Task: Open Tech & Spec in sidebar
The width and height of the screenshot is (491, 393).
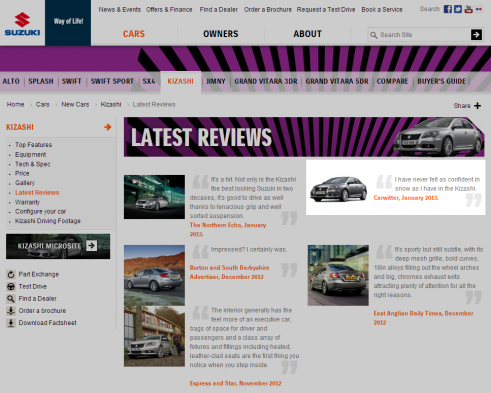Action: point(33,164)
